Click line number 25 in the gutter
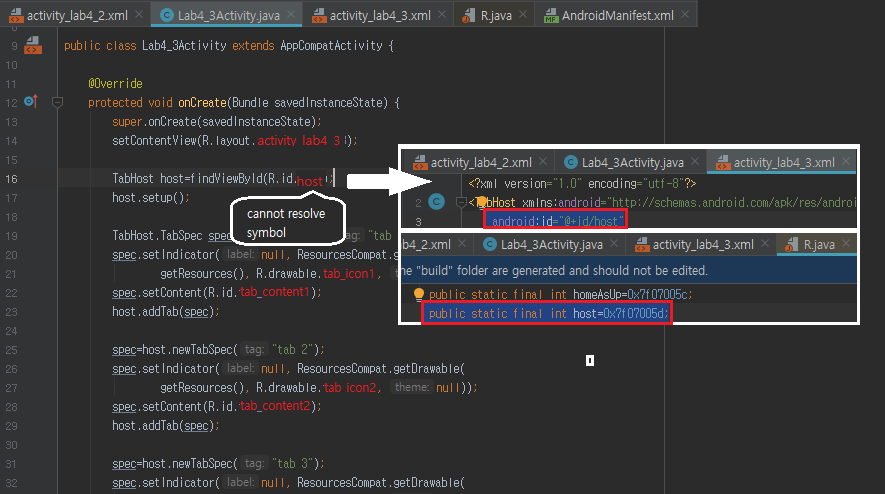885x494 pixels. 11,350
